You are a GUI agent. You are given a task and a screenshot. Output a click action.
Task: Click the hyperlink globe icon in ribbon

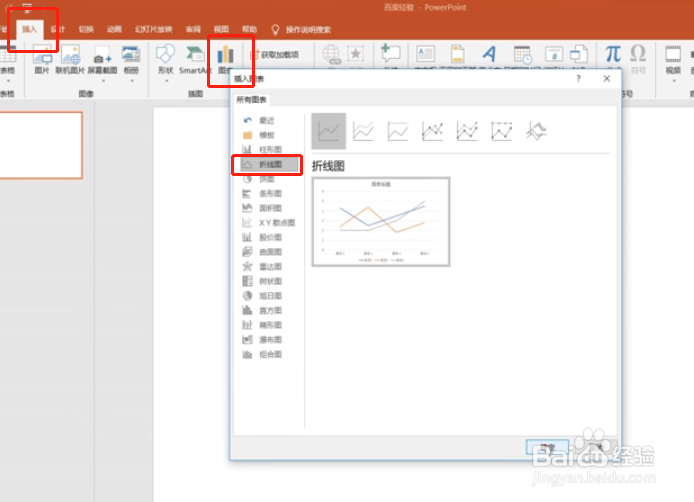pos(331,54)
